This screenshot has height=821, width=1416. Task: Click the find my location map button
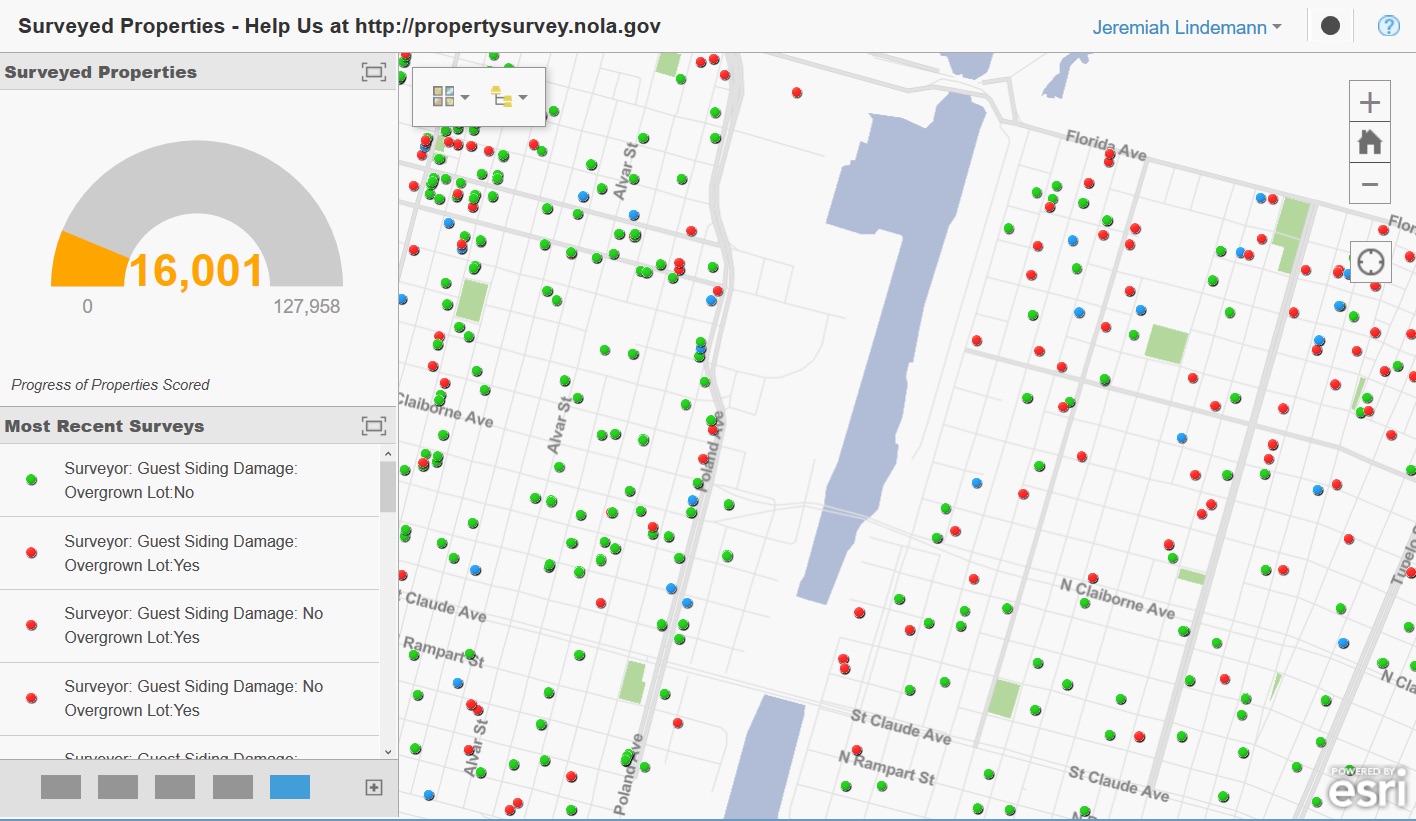(x=1370, y=261)
